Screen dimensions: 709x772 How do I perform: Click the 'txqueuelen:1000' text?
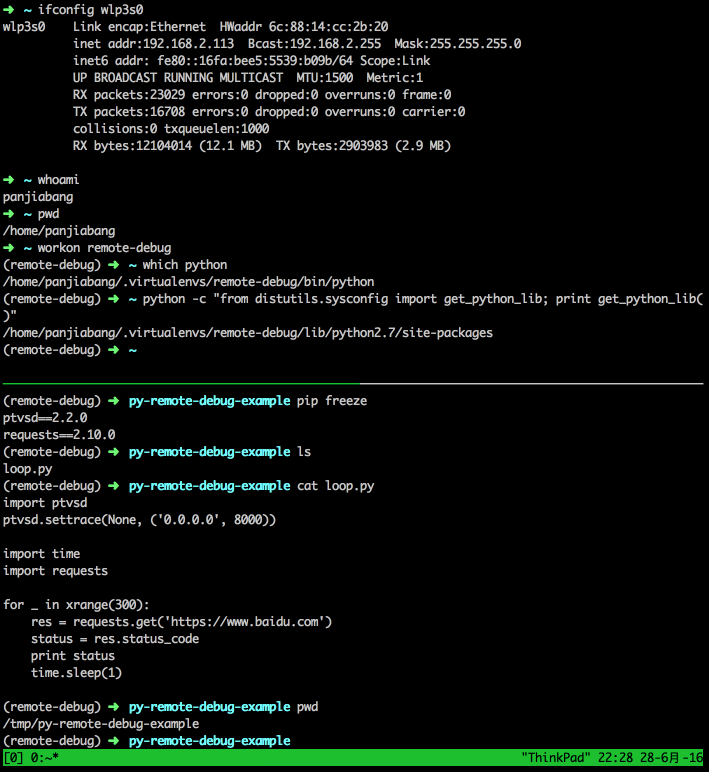pyautogui.click(x=217, y=129)
